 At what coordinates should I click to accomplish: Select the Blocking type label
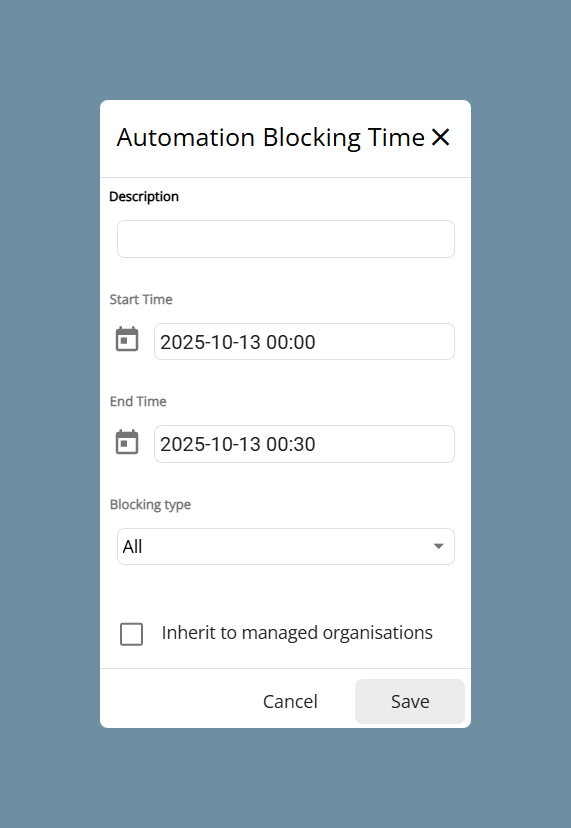coord(151,505)
